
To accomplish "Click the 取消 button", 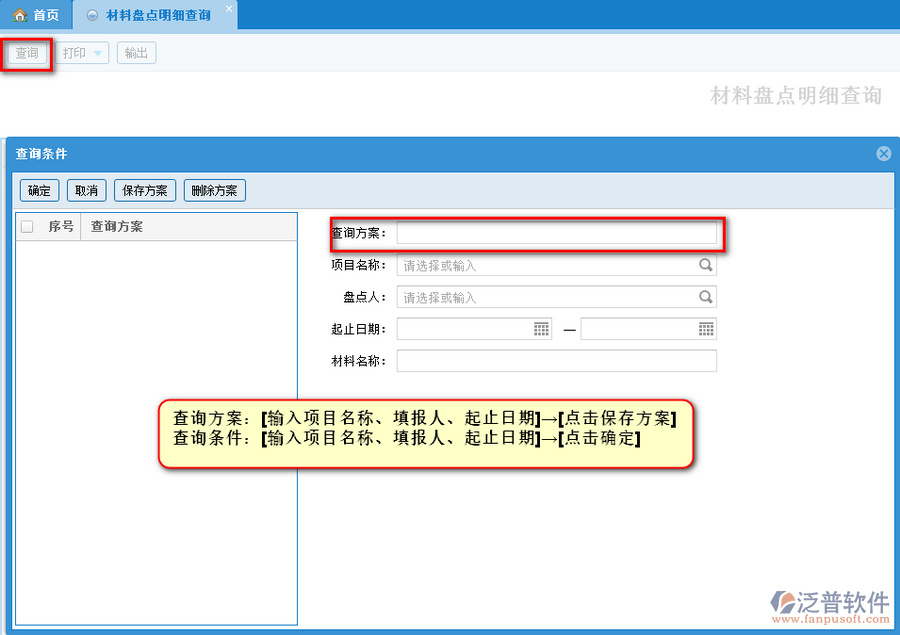I will (87, 191).
